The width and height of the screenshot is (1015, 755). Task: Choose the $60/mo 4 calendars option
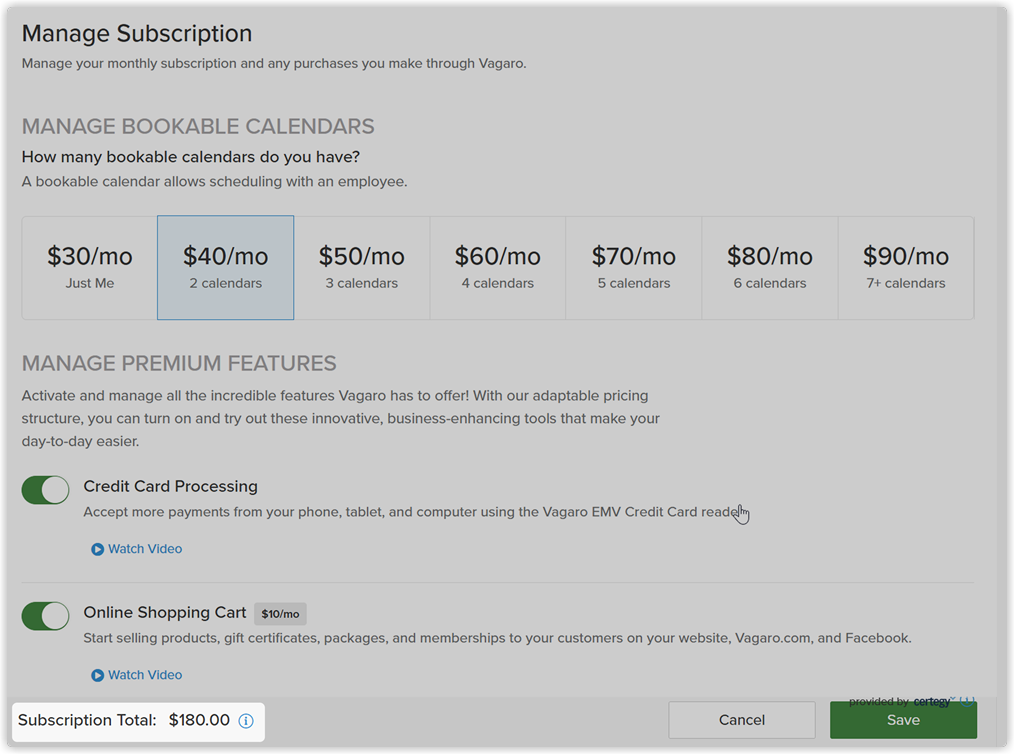[x=498, y=267]
